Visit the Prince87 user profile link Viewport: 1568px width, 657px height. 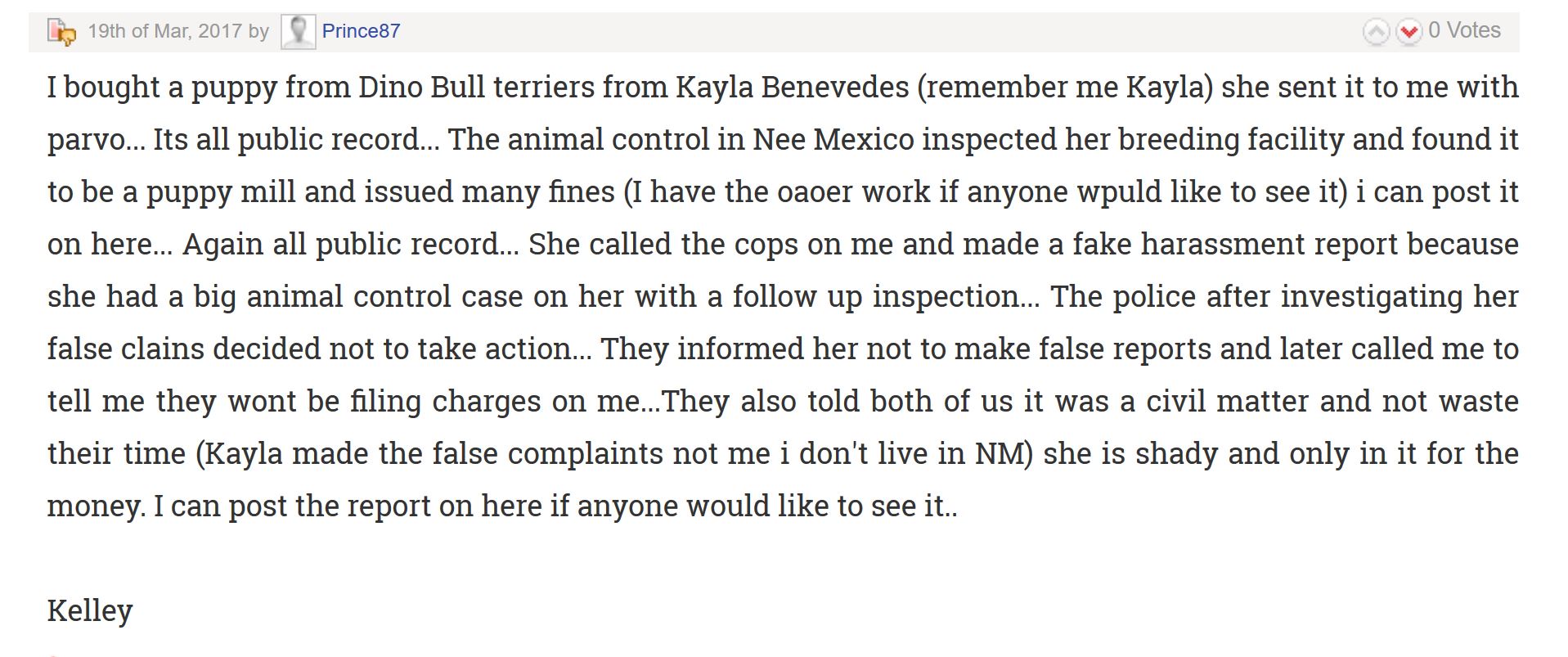[x=361, y=31]
